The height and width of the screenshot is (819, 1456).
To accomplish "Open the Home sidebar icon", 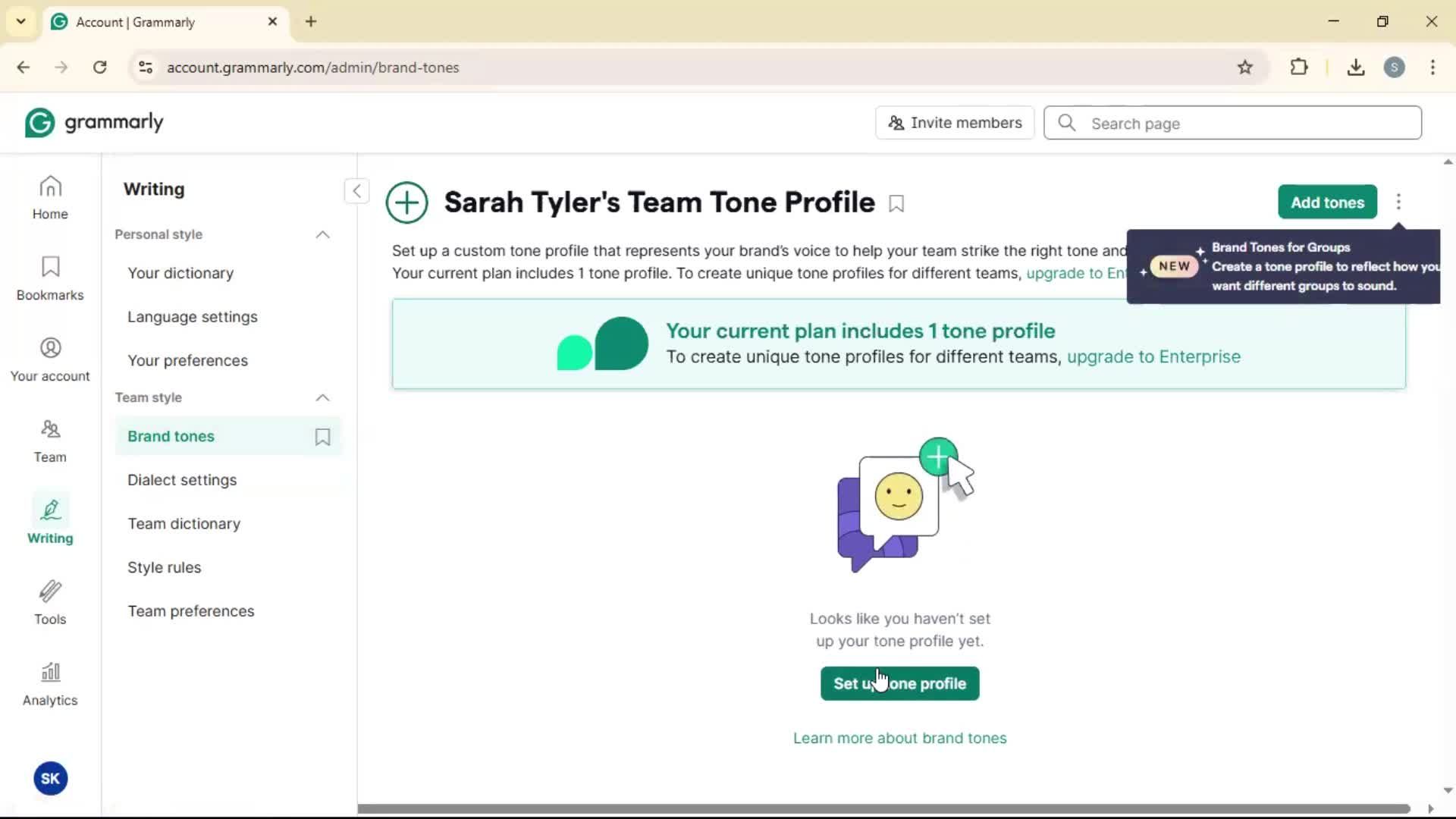I will (50, 197).
